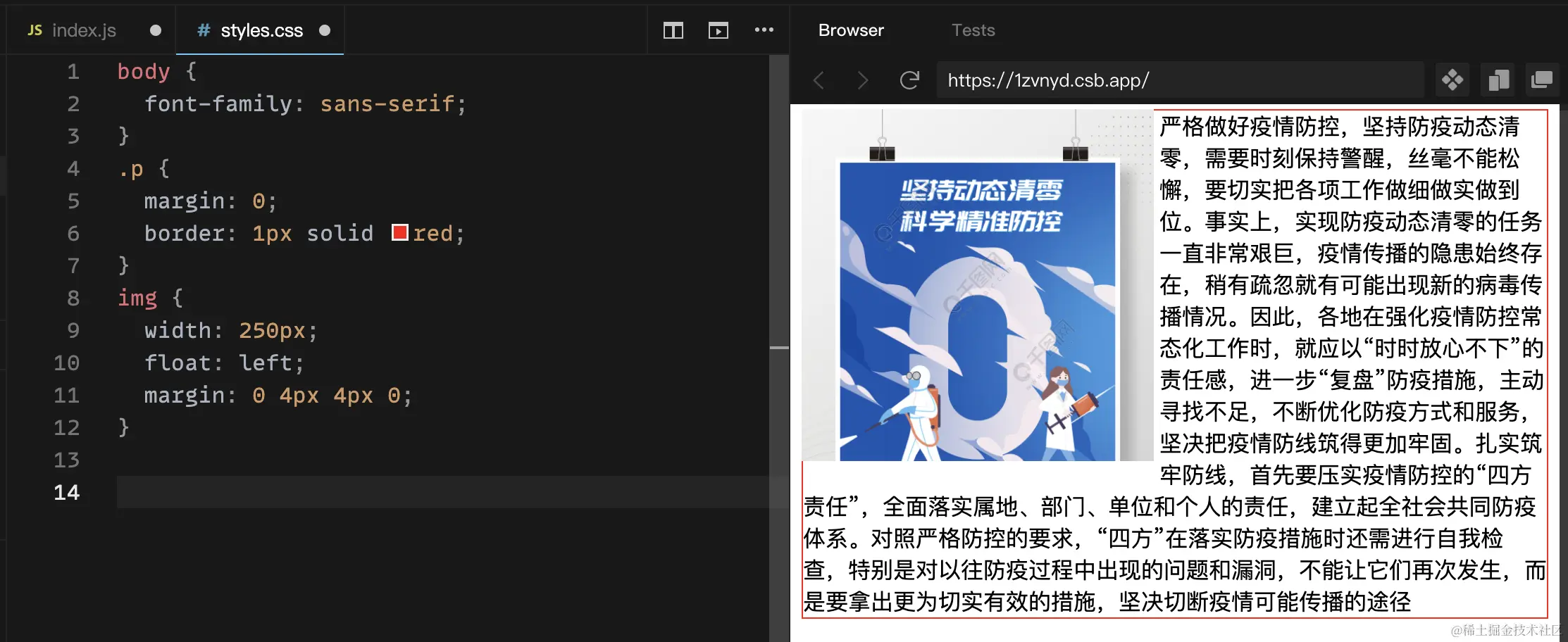Viewport: 1568px width, 642px height.
Task: Switch to the Browser tab
Action: click(x=850, y=30)
